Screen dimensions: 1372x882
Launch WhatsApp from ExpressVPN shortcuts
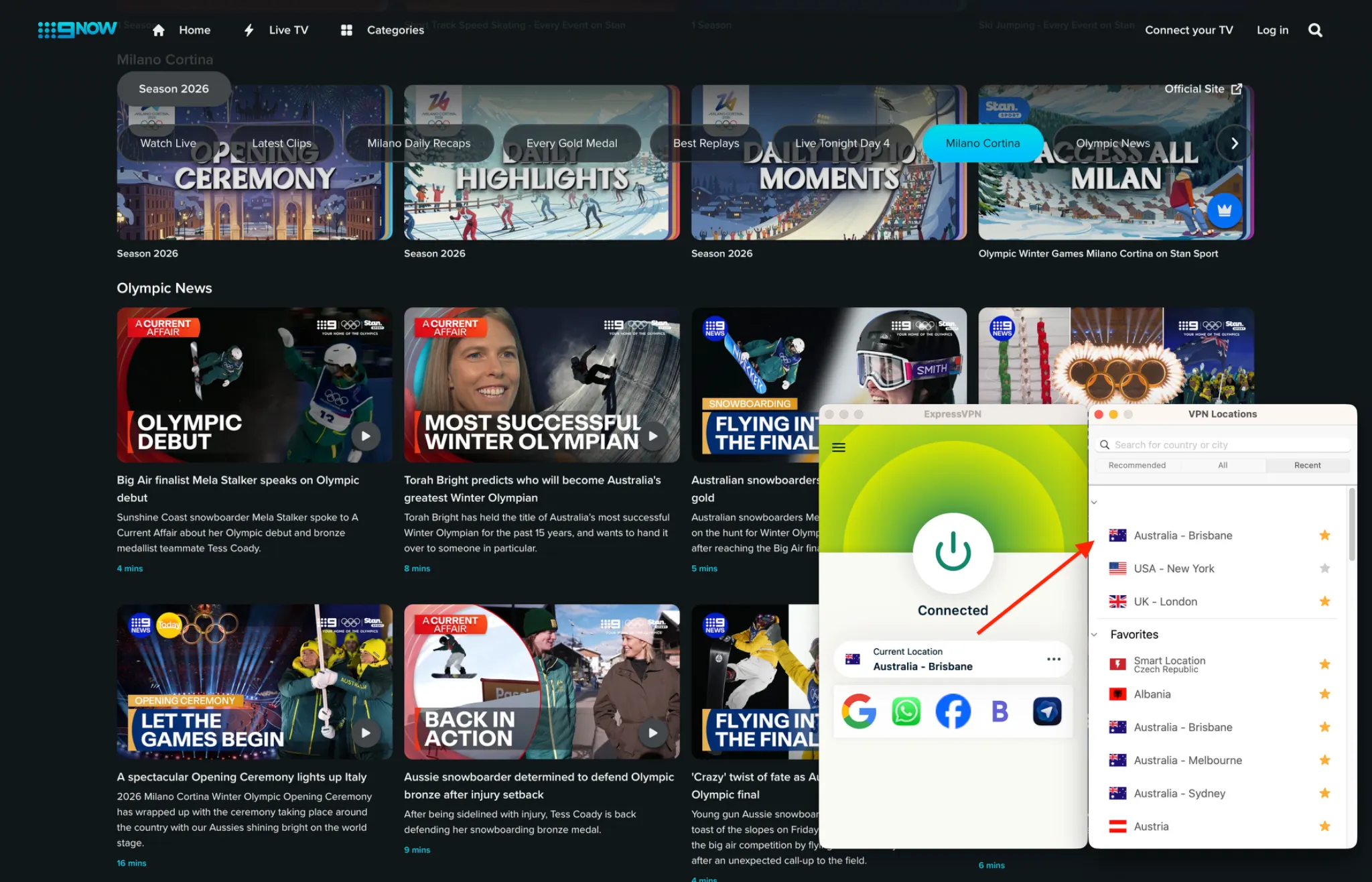point(905,712)
